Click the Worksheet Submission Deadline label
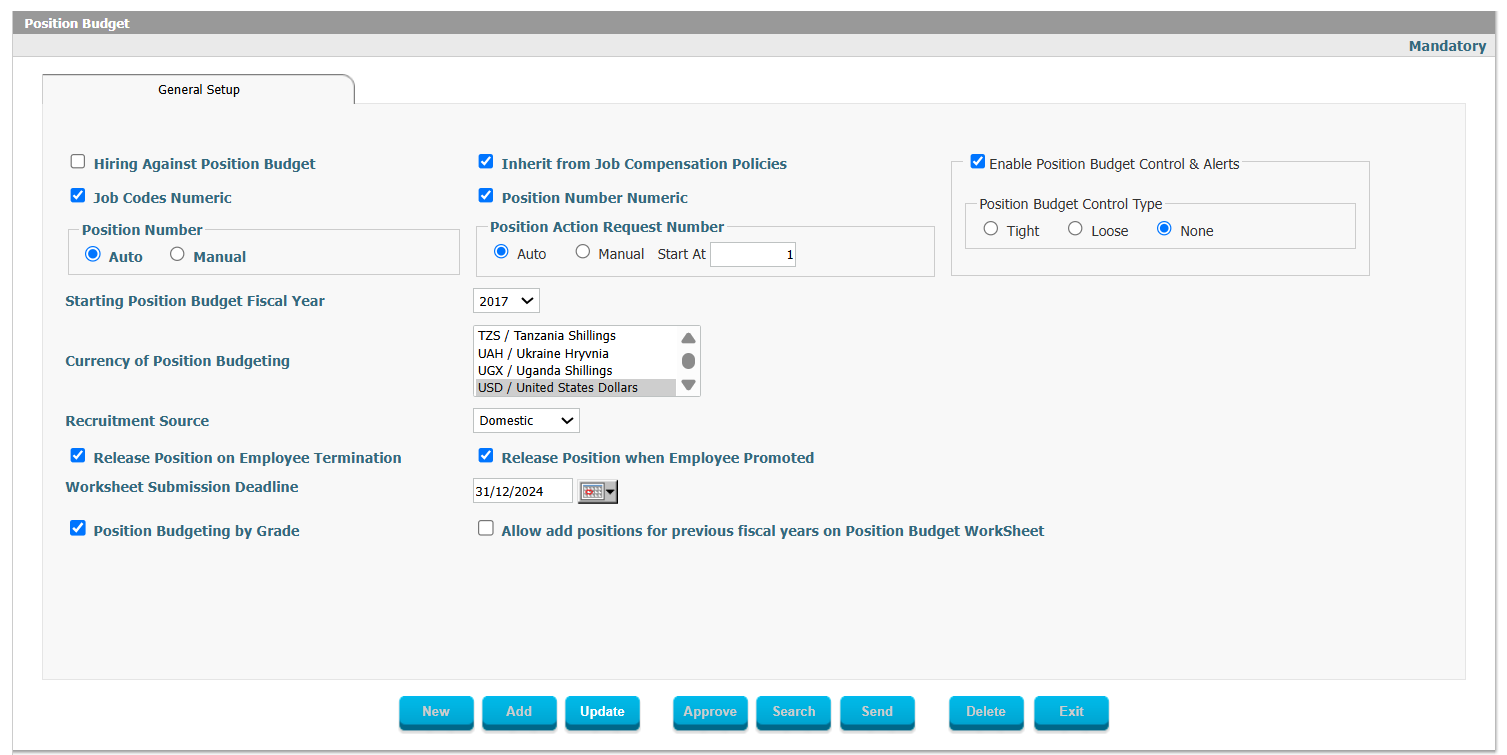Image resolution: width=1507 pixels, height=755 pixels. coord(182,487)
